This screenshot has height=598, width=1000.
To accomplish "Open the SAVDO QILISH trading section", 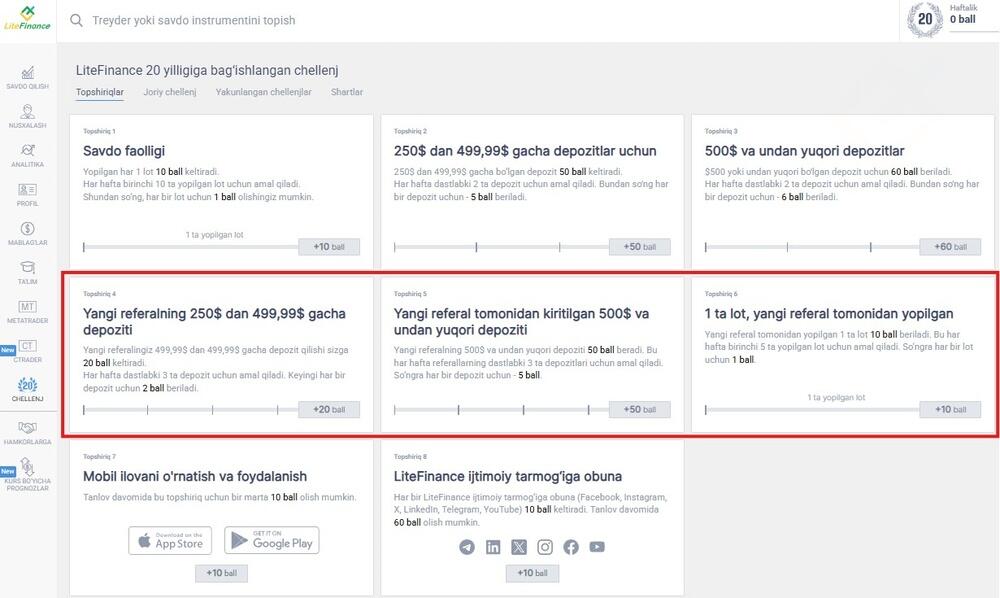I will click(x=28, y=80).
